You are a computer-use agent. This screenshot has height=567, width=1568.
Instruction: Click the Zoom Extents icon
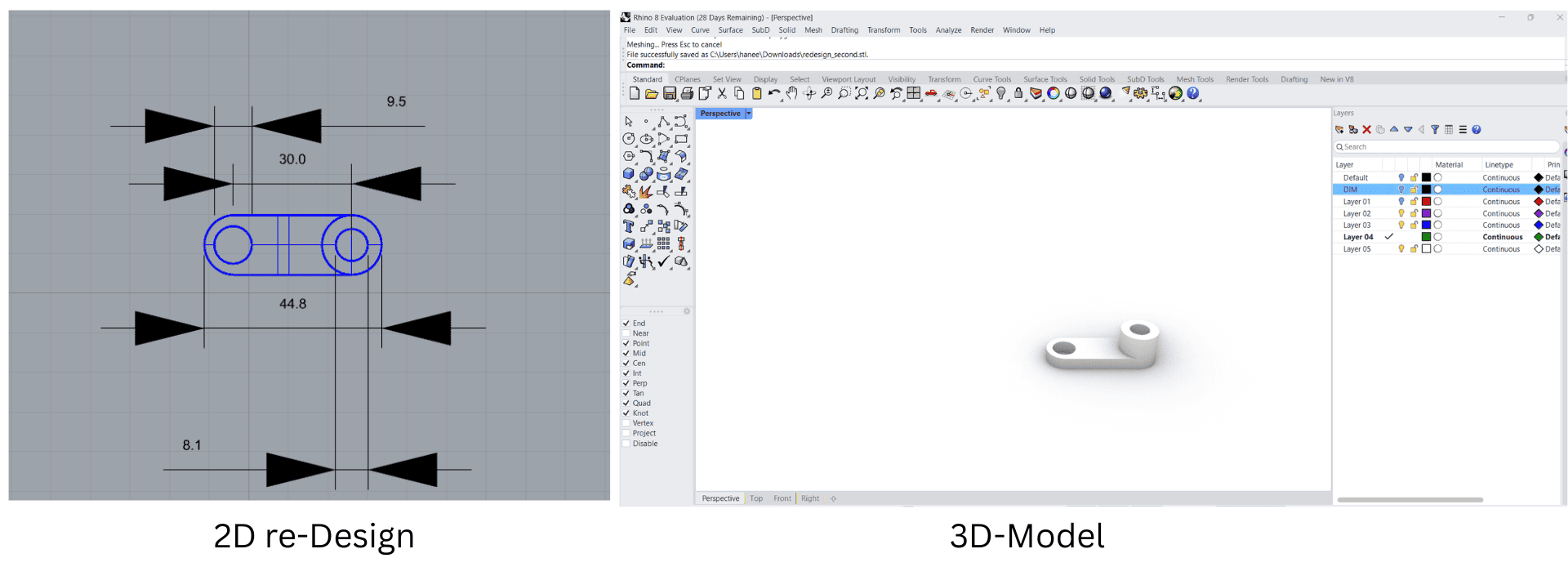(x=862, y=94)
